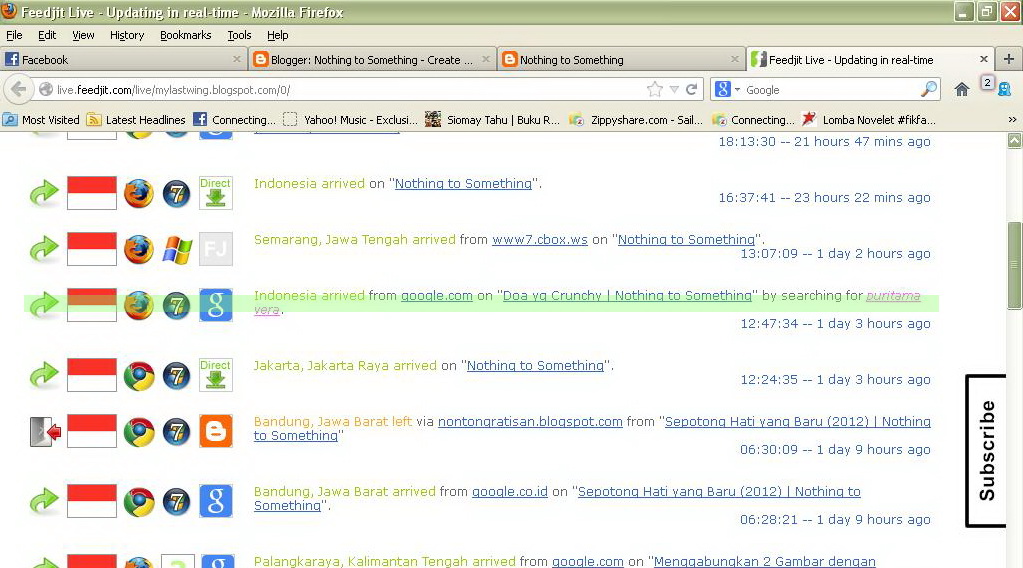Open the nontongratisan.blogspot.com link
The height and width of the screenshot is (568, 1023).
click(530, 421)
